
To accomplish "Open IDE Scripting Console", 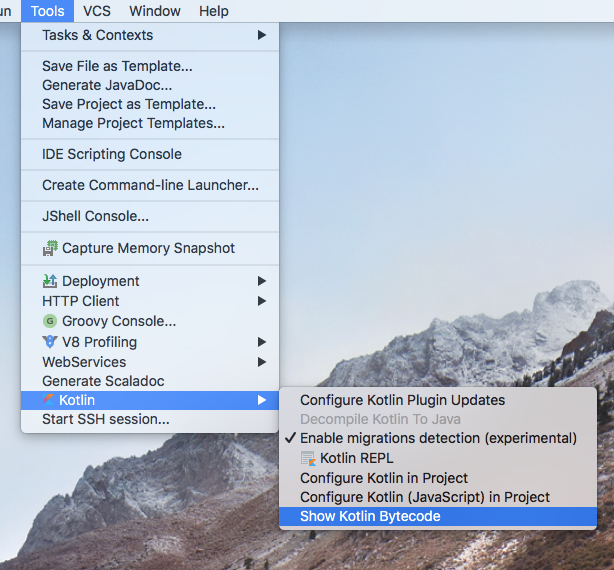I will click(150, 154).
